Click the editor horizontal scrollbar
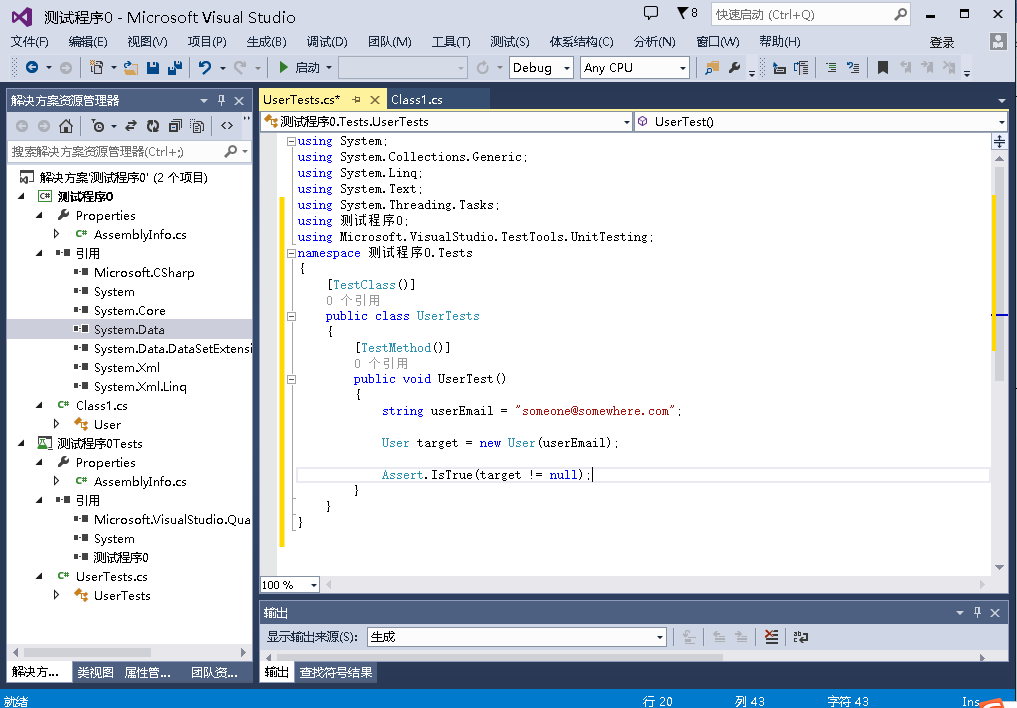This screenshot has width=1017, height=708. tap(654, 585)
